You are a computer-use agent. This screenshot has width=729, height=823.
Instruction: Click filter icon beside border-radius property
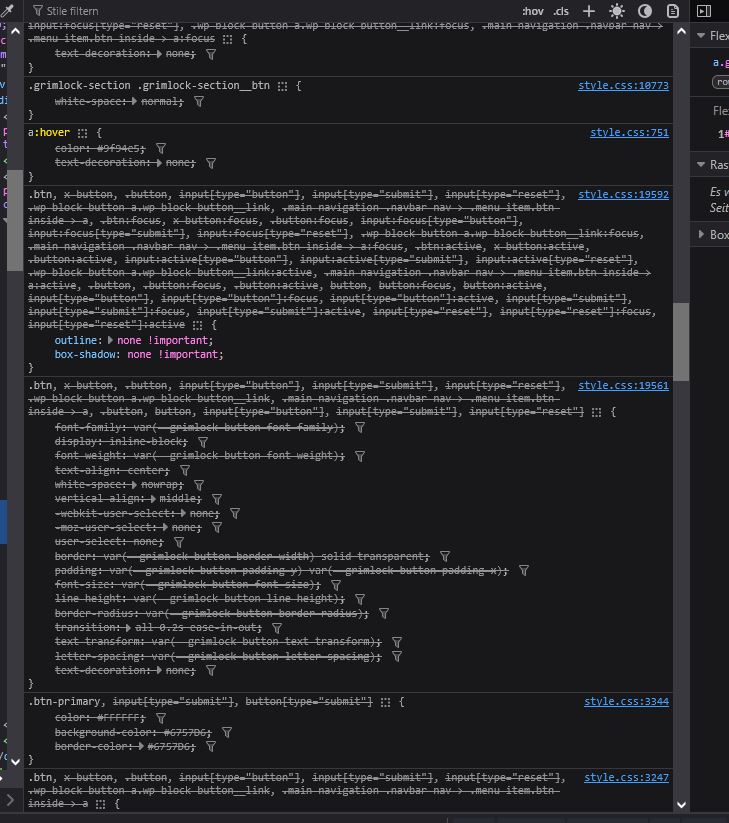(x=384, y=614)
